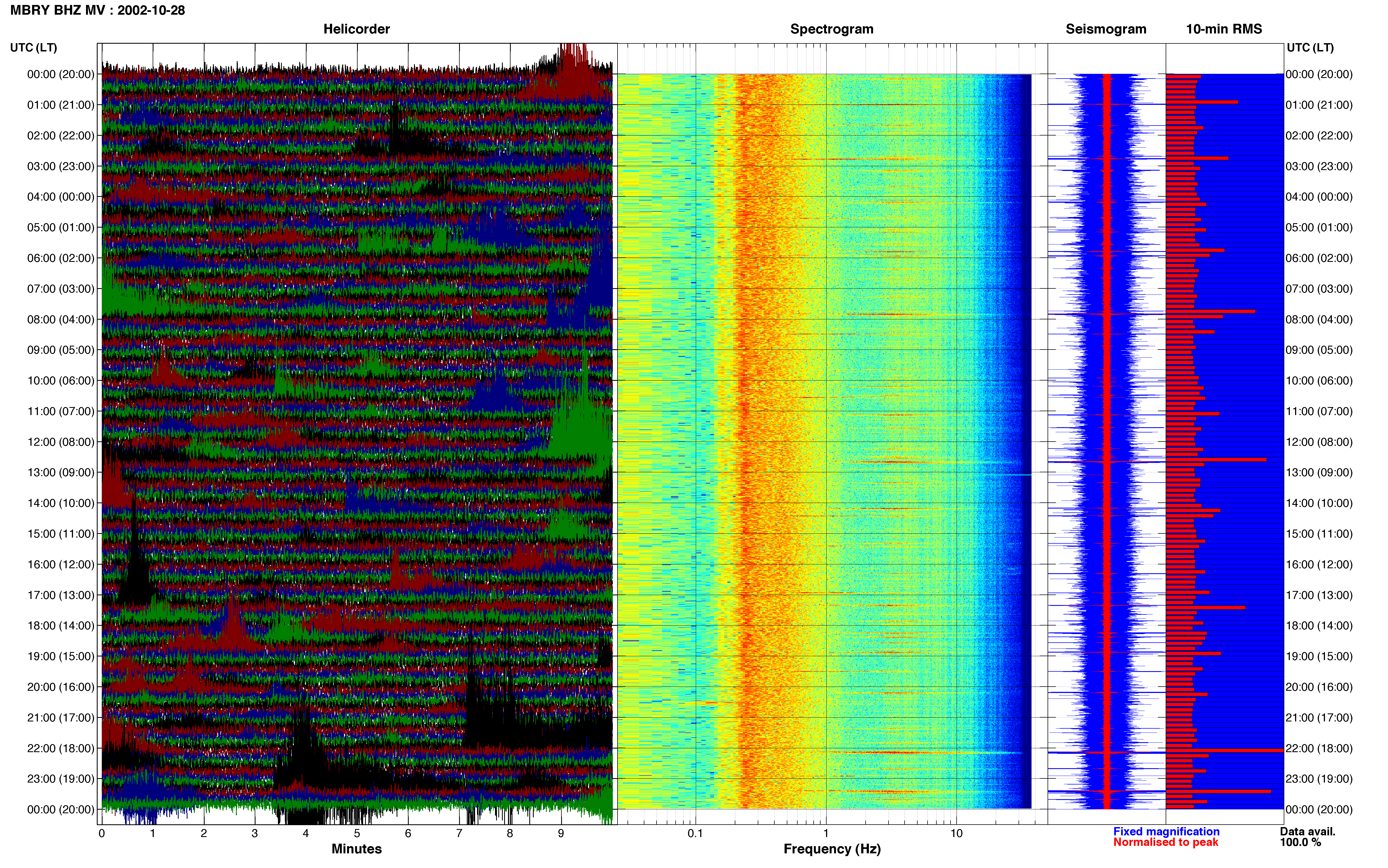Viewport: 1388px width, 868px height.
Task: Click the right 04:00 (00:00) time label
Action: point(1319,197)
